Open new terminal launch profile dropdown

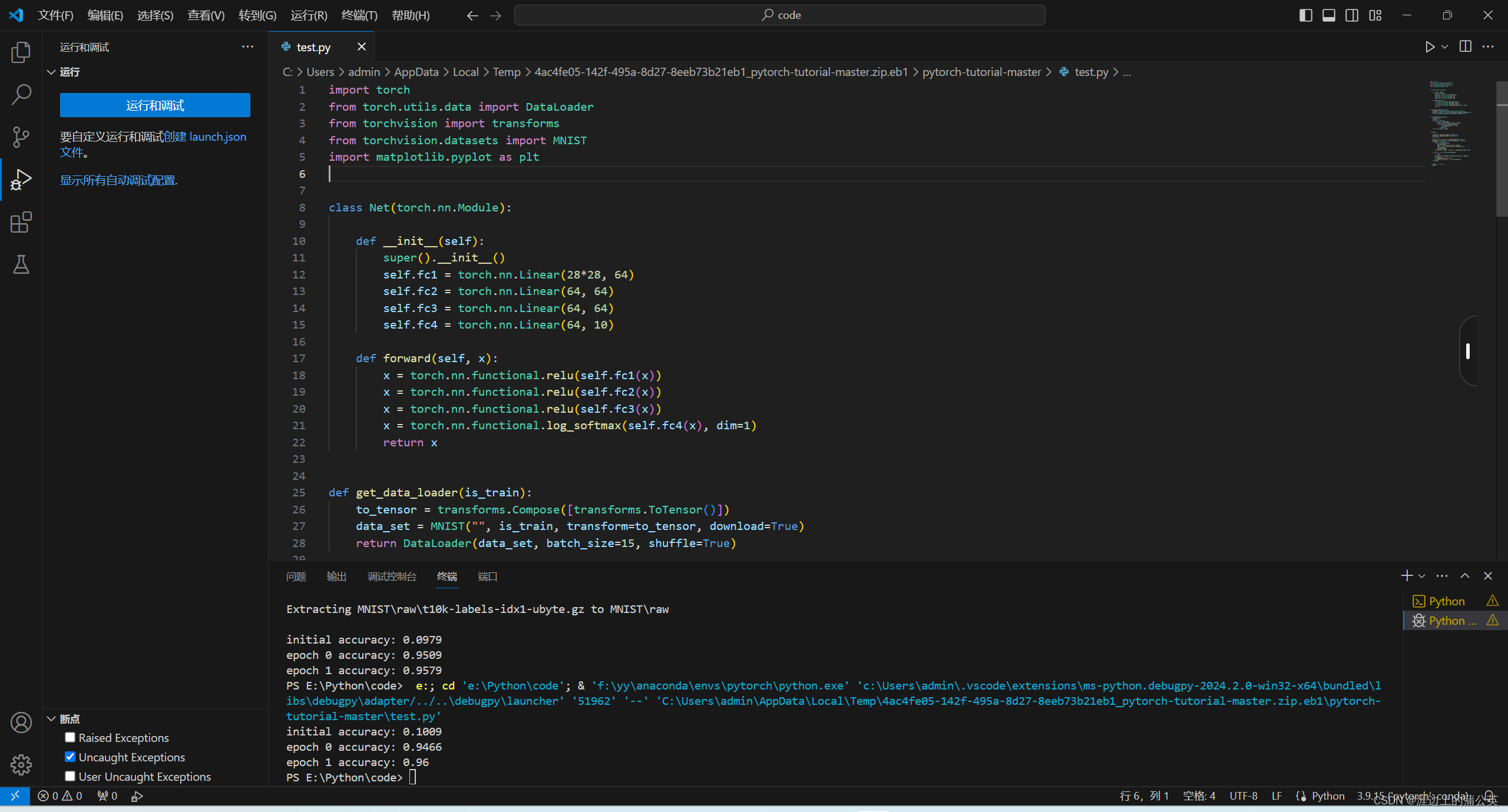click(x=1422, y=576)
